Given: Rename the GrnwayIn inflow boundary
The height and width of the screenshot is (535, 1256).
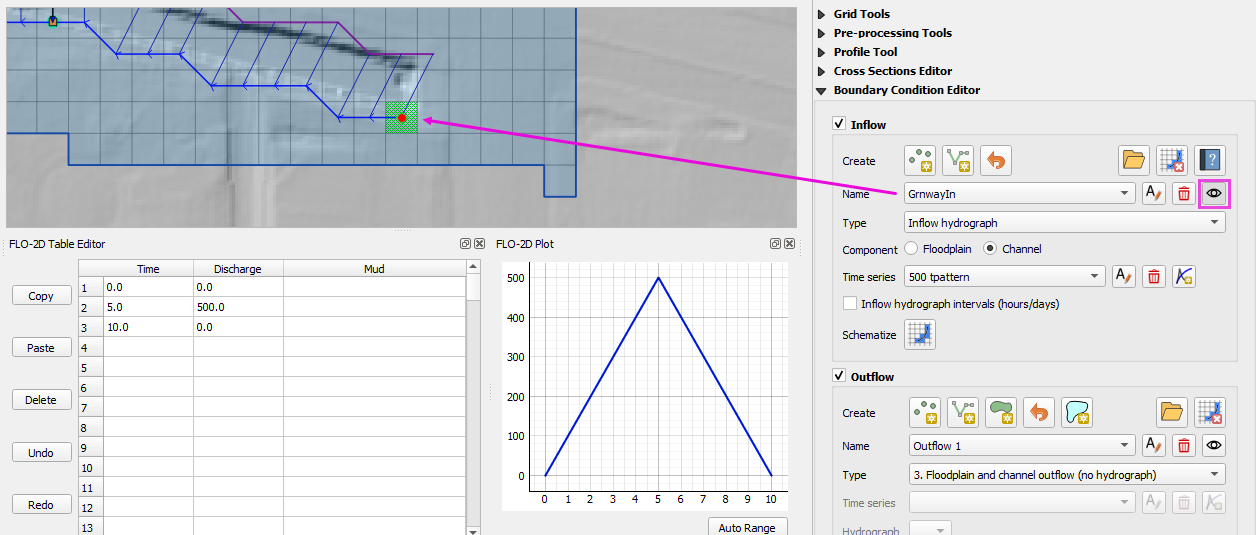Looking at the screenshot, I should (1153, 193).
